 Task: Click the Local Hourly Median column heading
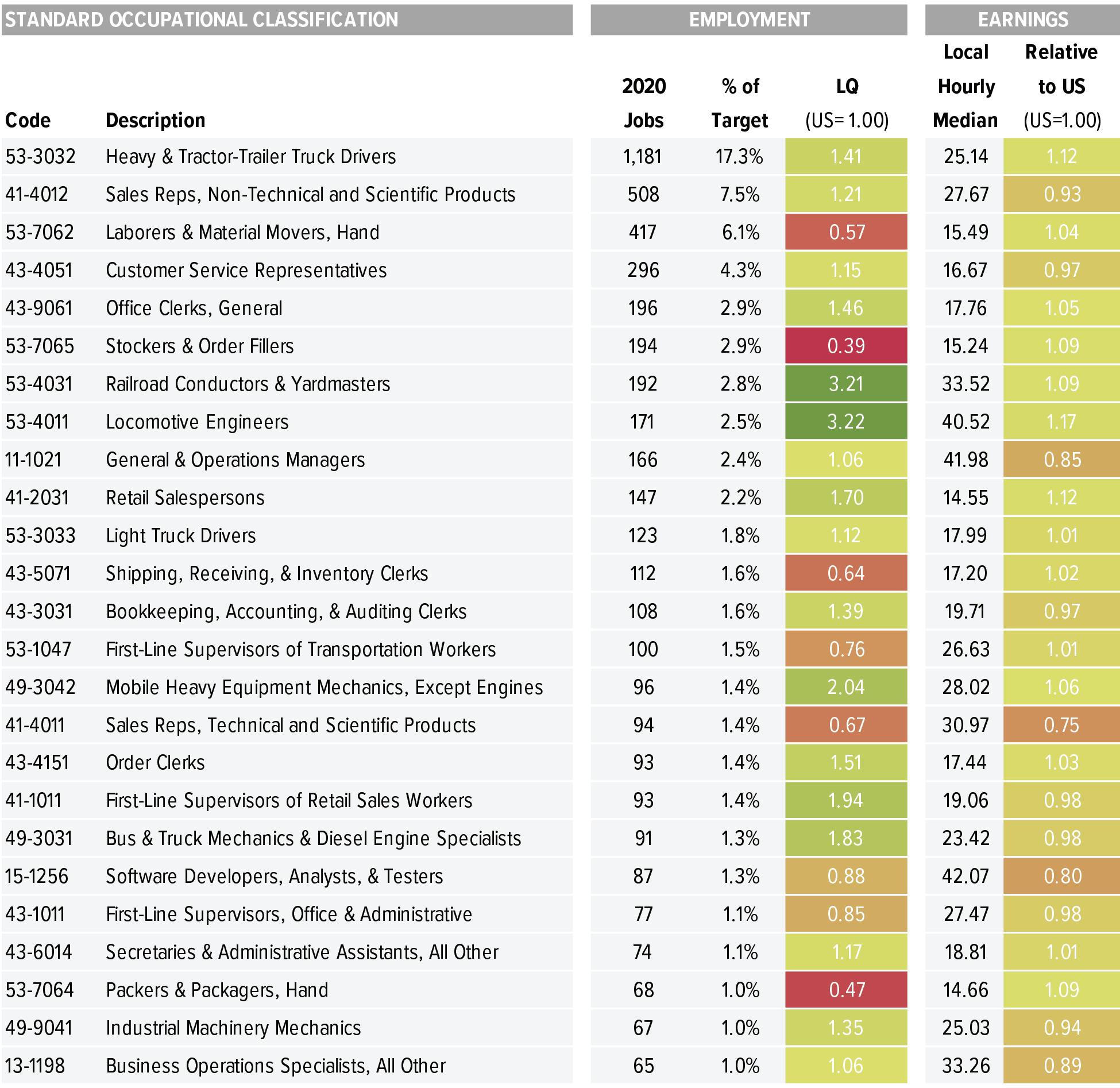pos(965,86)
